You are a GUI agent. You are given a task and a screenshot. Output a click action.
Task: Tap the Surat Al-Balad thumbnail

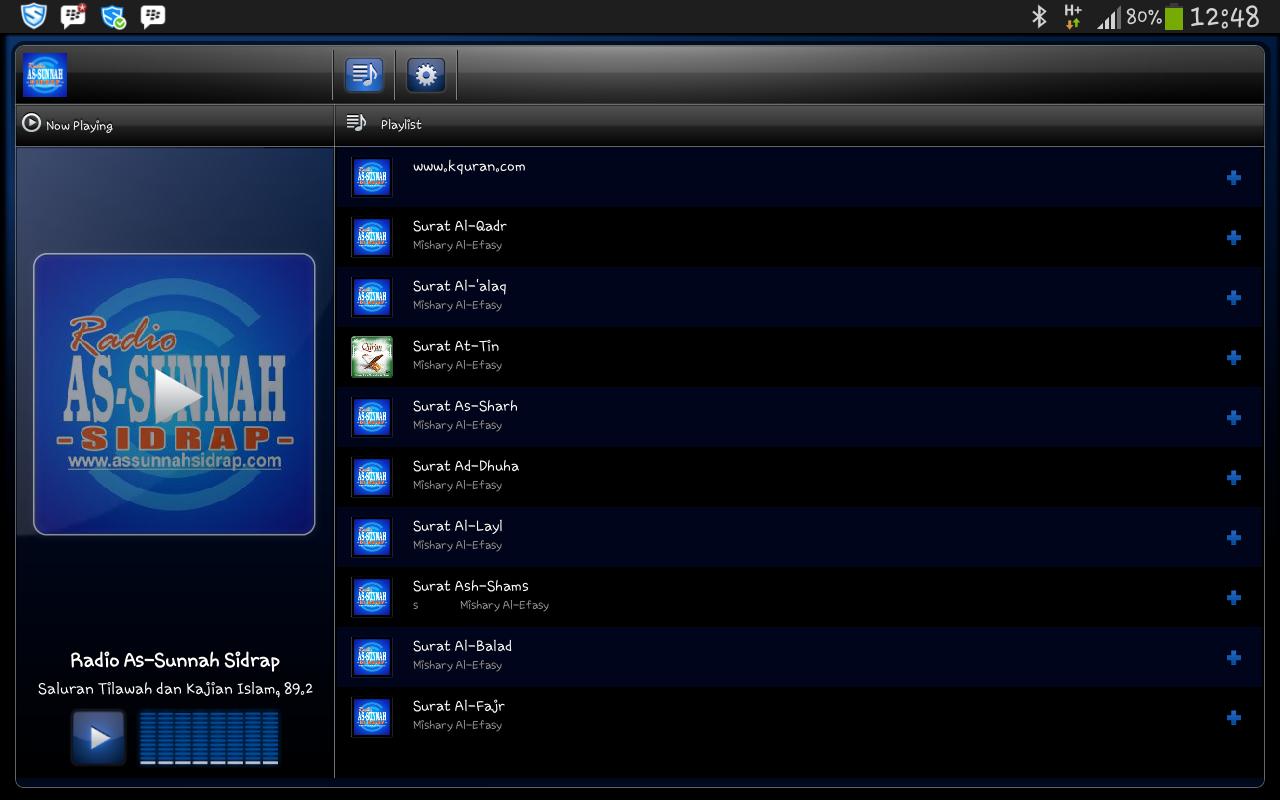(372, 657)
